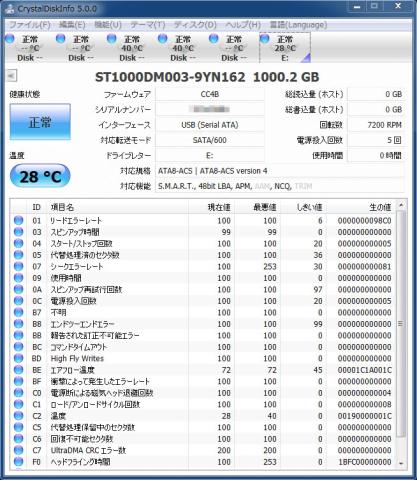This screenshot has height=480, width=417.
Task: Click the 0 時間 usage hours field
Action: (376, 156)
